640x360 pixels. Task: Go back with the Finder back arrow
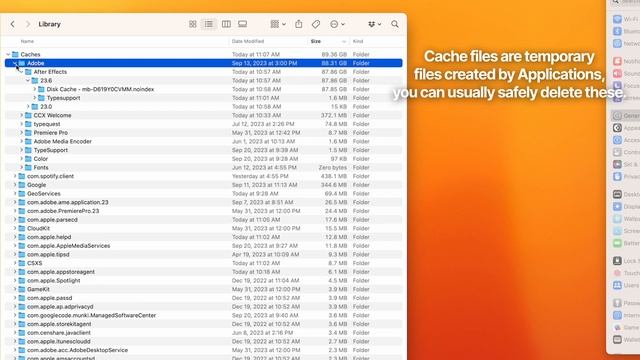click(13, 24)
